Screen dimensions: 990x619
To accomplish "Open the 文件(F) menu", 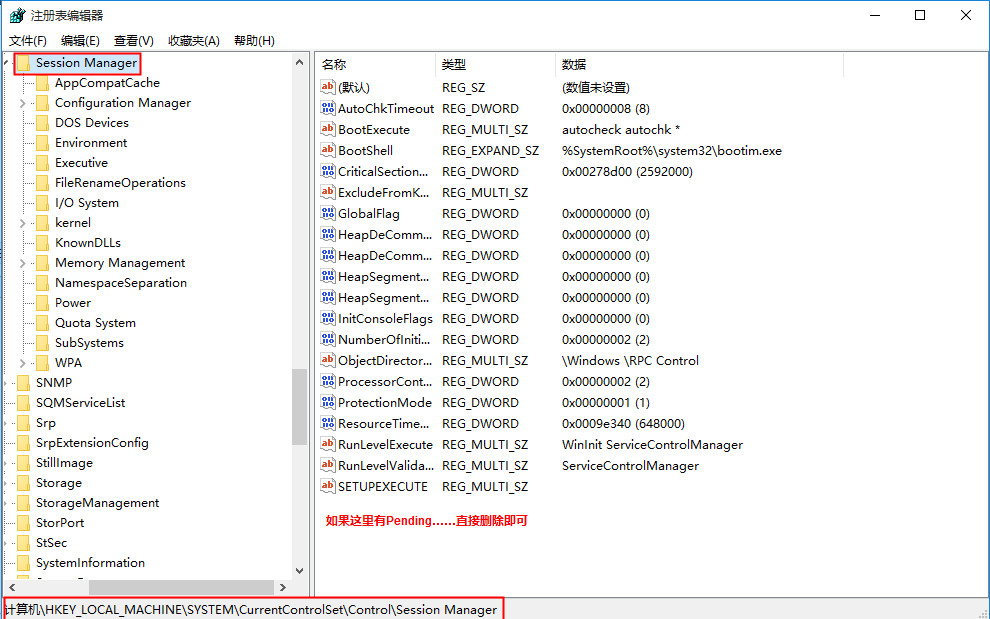I will 28,40.
